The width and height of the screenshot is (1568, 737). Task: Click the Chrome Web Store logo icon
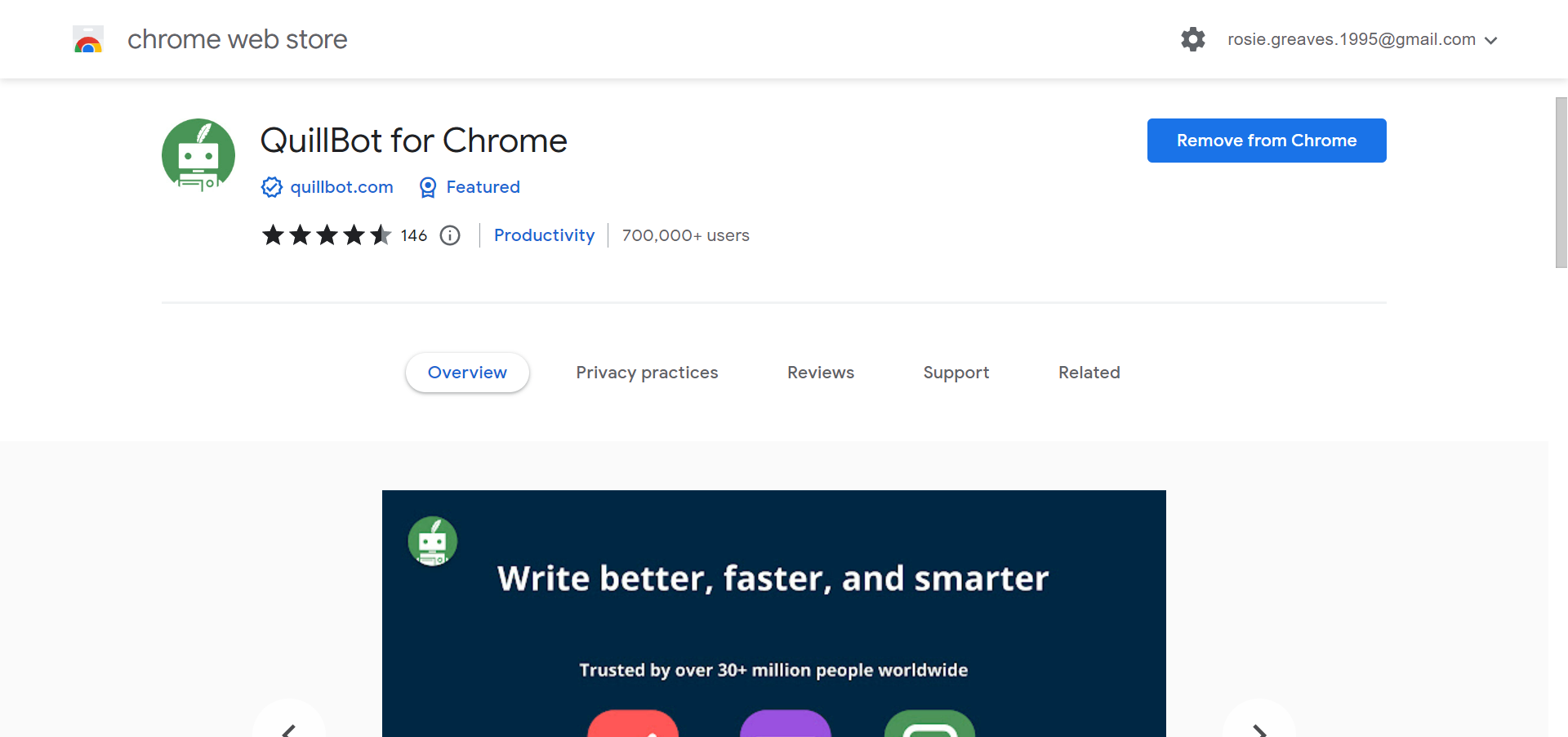[88, 39]
